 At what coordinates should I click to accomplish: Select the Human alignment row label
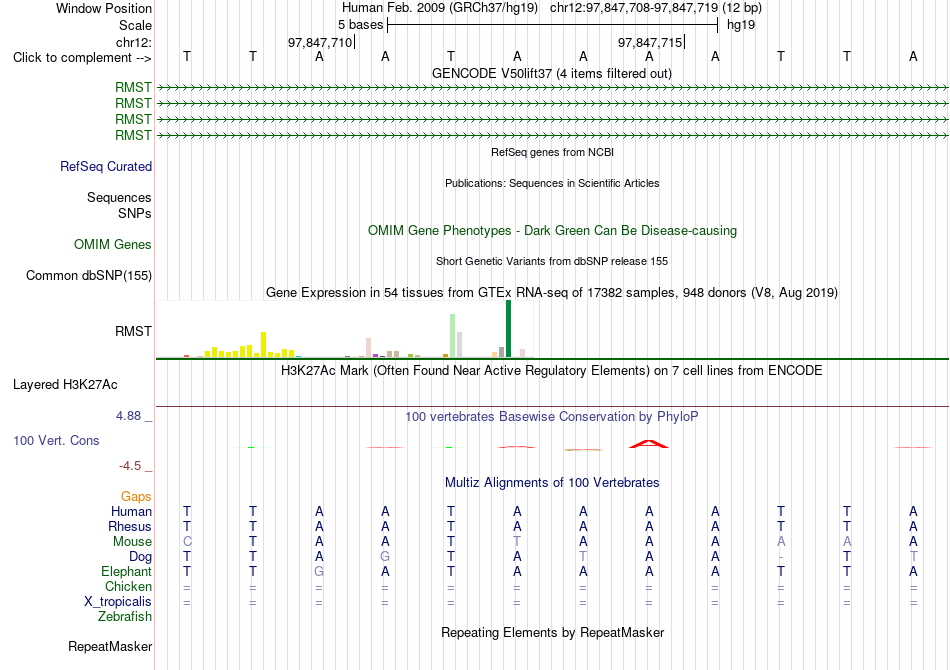click(x=131, y=512)
